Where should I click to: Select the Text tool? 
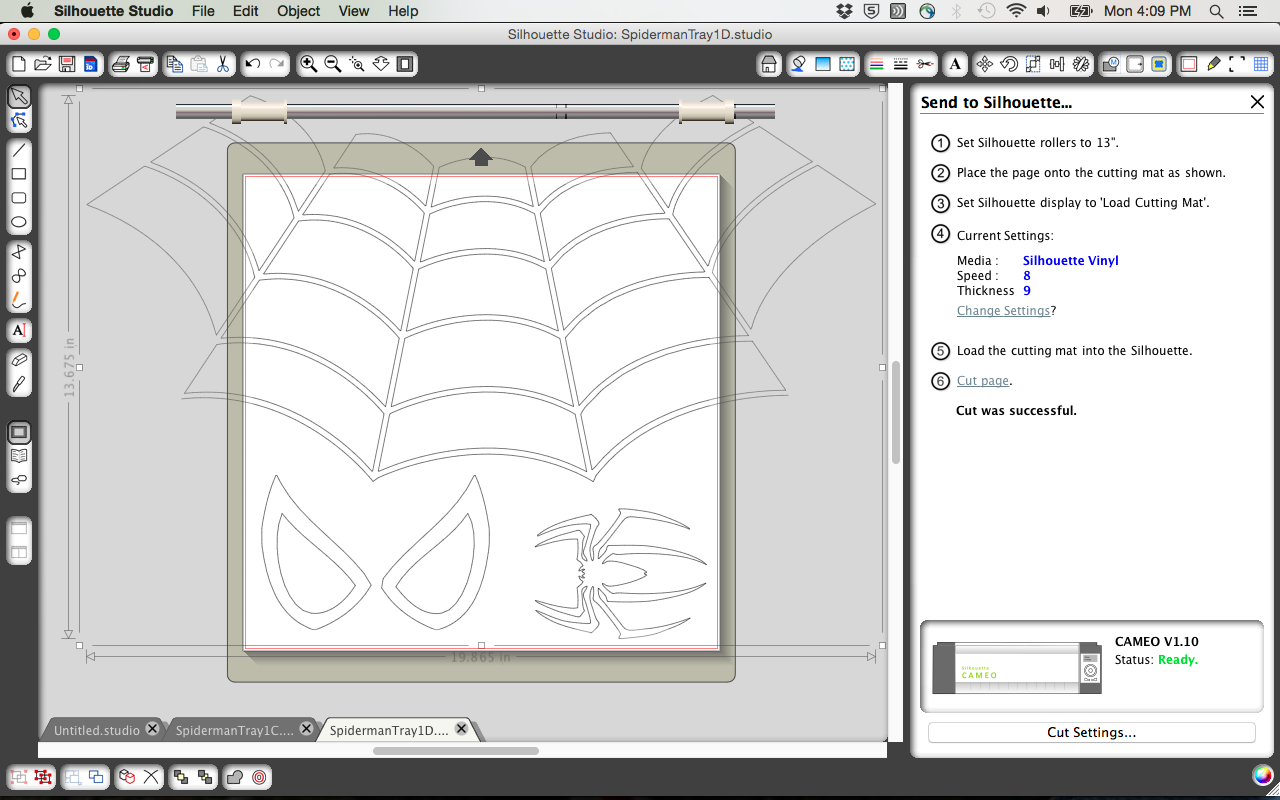tap(18, 330)
